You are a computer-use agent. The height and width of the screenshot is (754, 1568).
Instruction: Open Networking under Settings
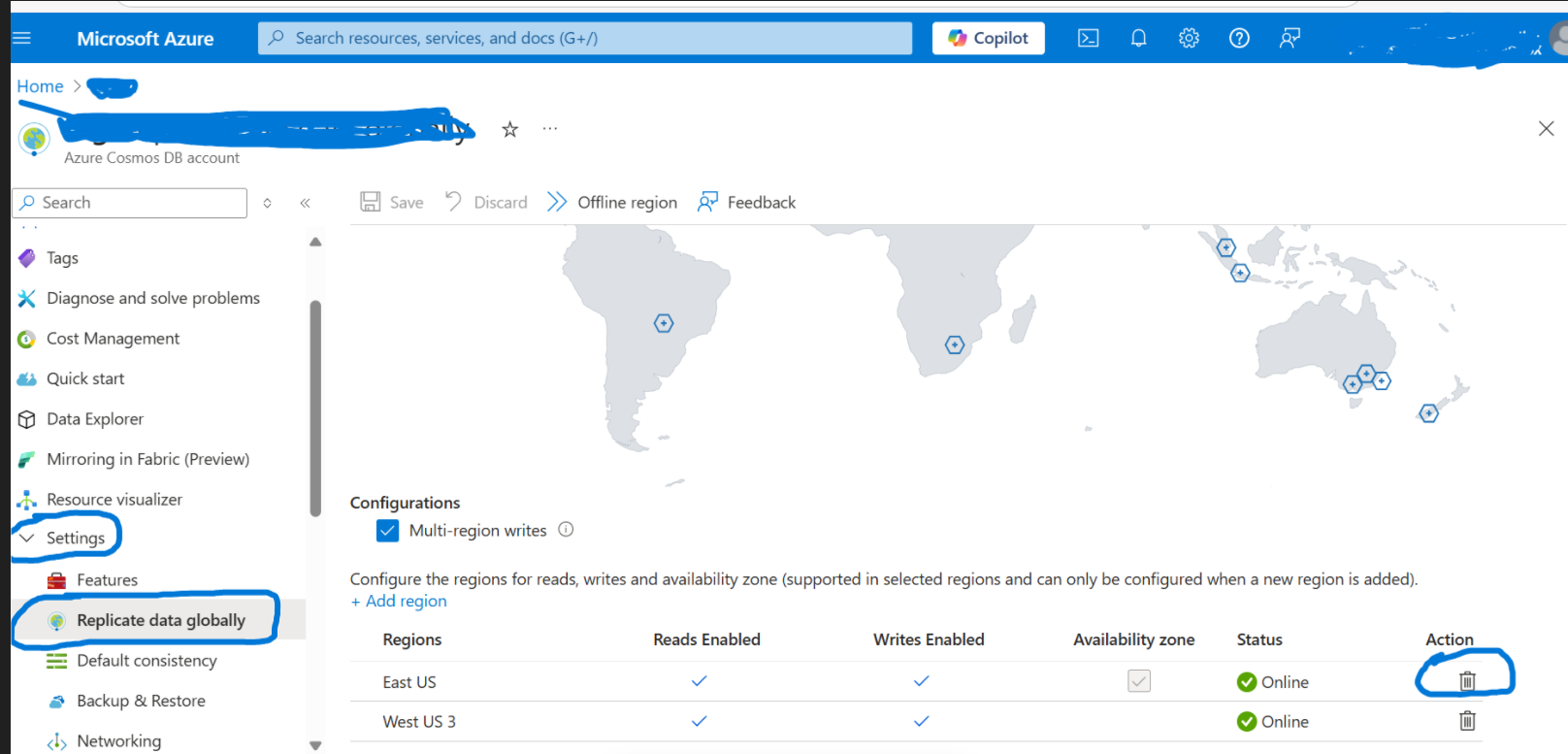click(118, 741)
